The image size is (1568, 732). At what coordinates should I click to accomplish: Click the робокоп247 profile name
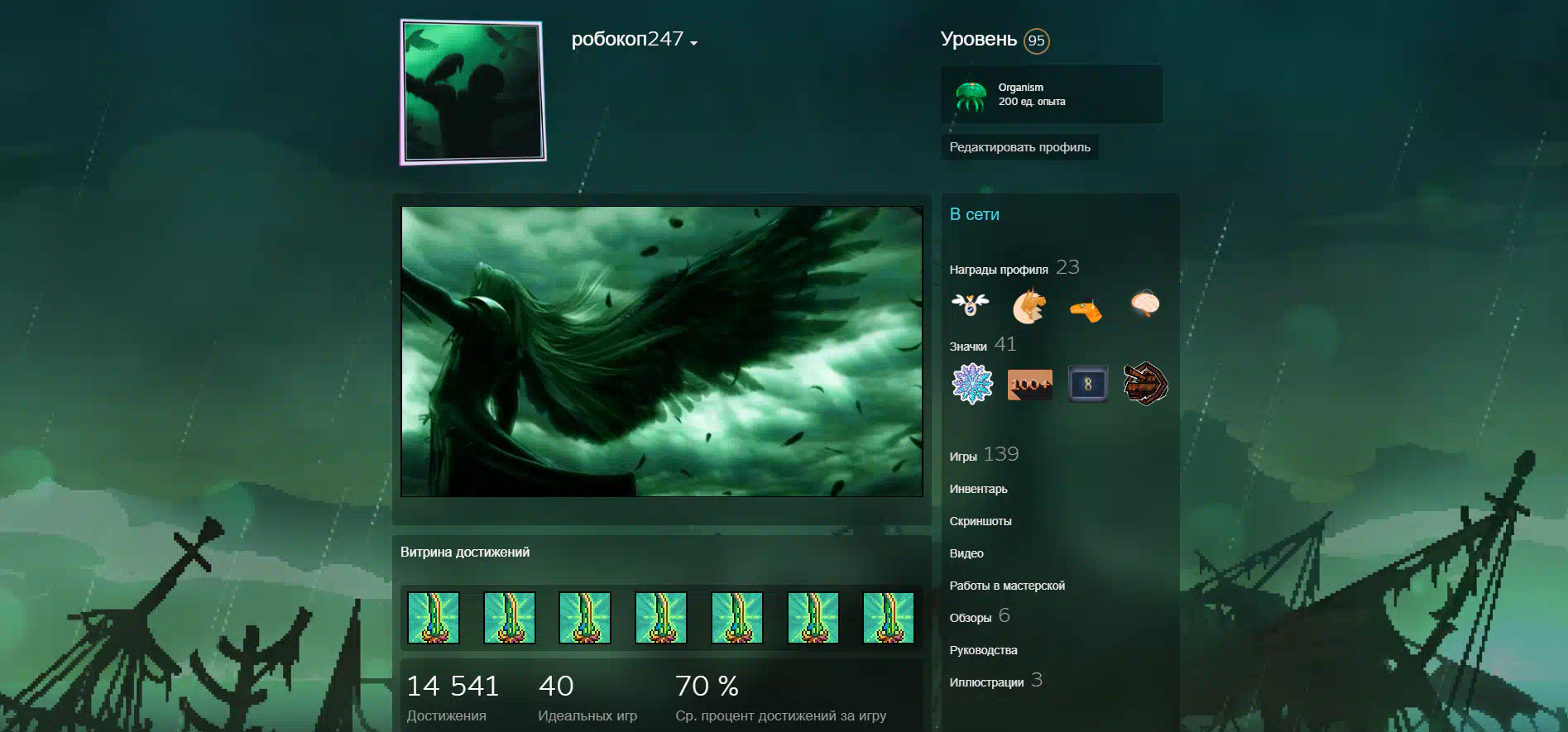click(627, 39)
